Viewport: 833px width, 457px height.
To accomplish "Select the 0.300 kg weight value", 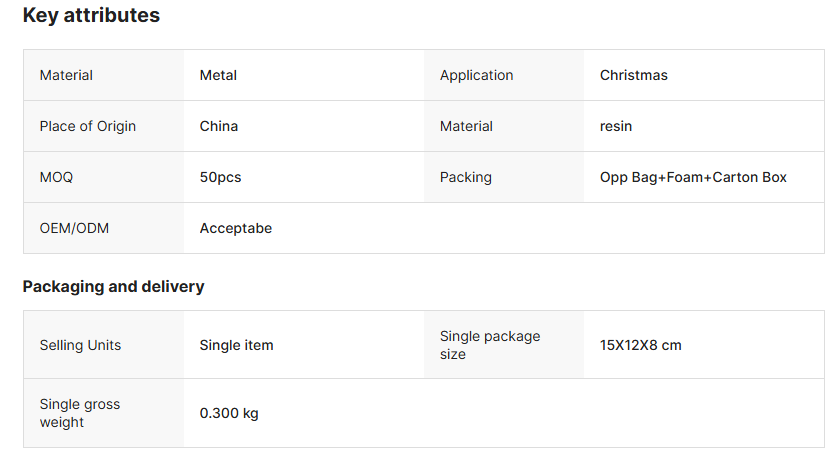I will click(x=229, y=413).
